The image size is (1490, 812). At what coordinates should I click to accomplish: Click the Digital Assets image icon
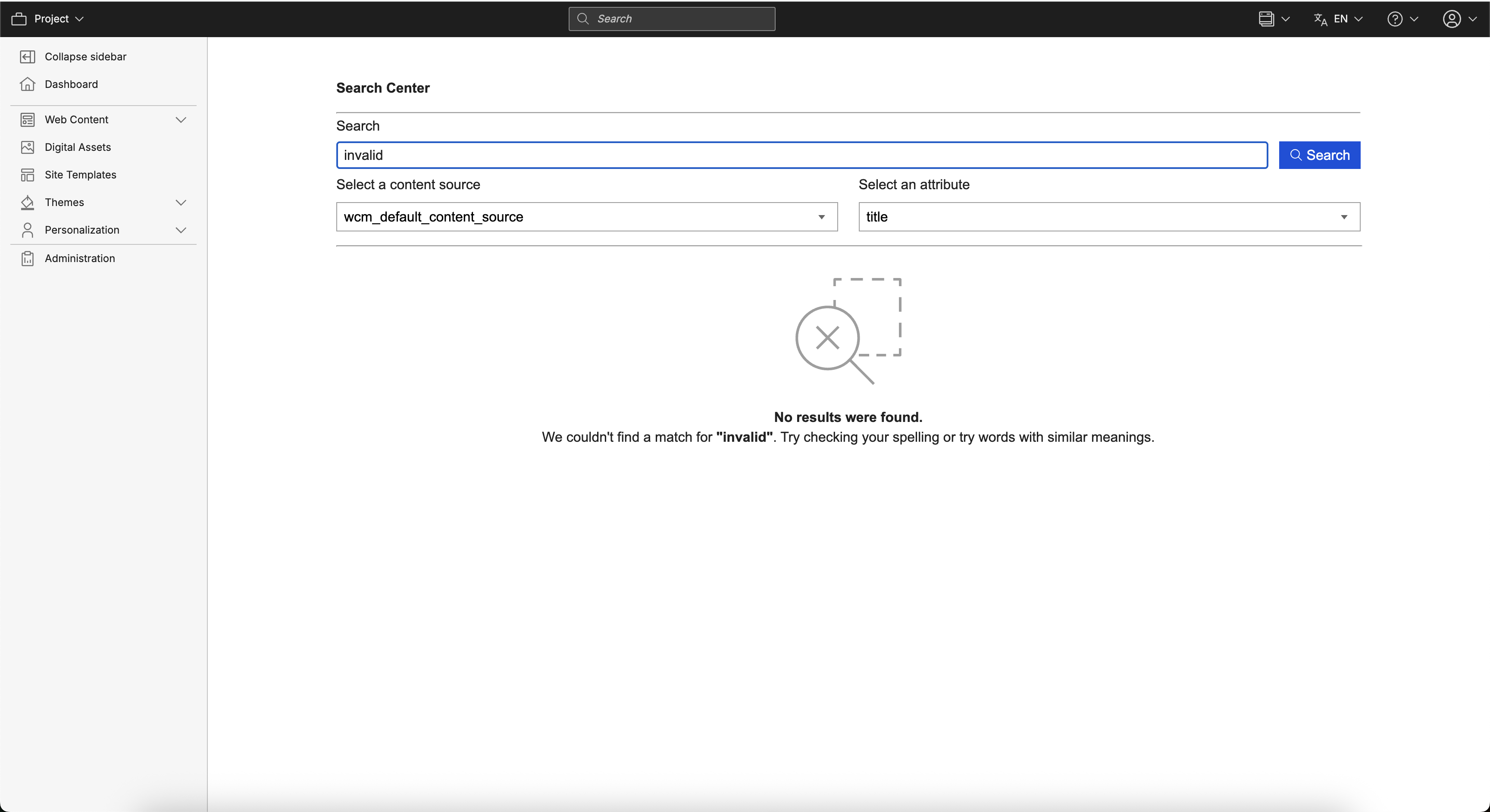(27, 147)
